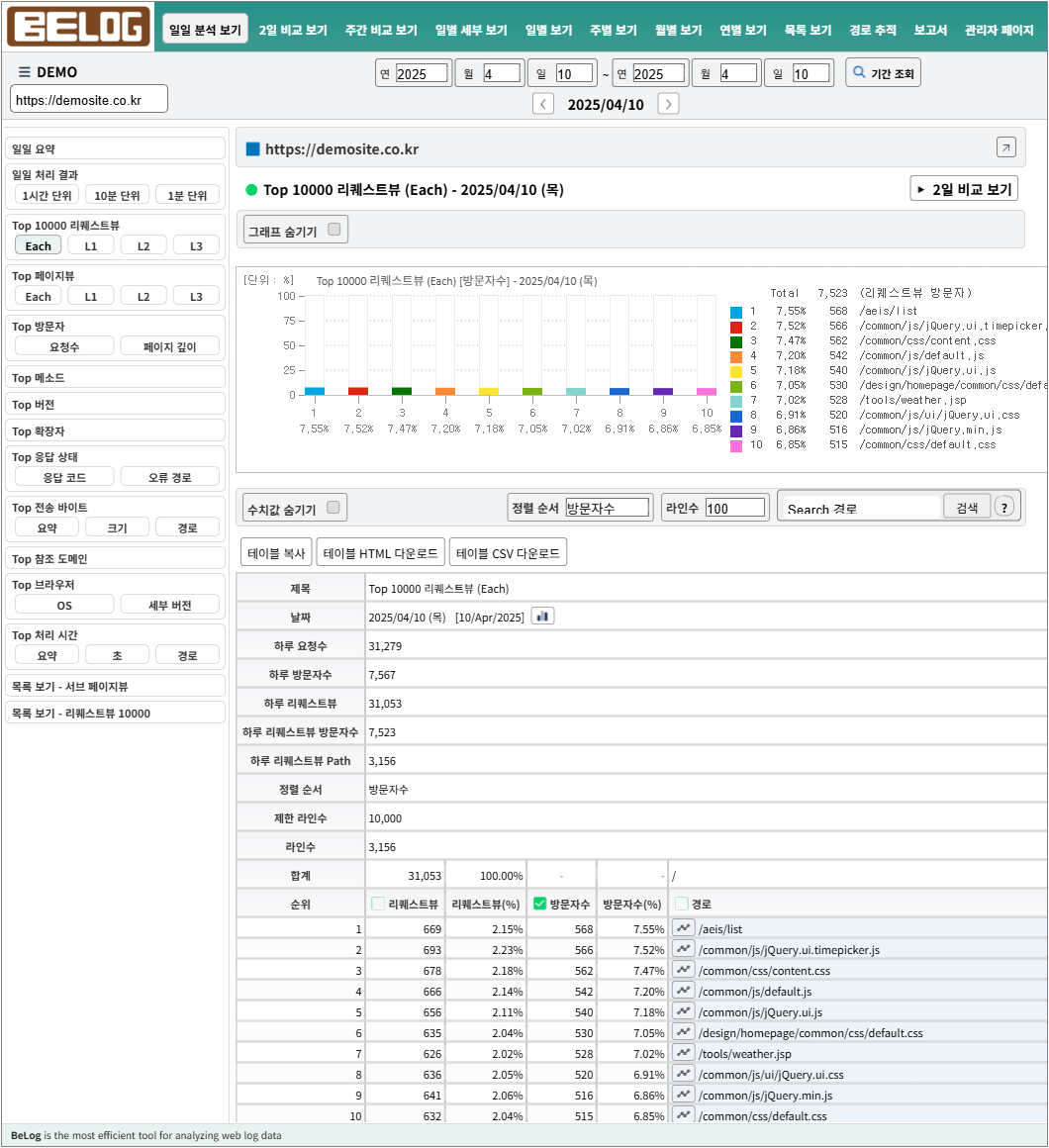The image size is (1049, 1148).
Task: Open the end day dropdown
Action: coord(811,73)
